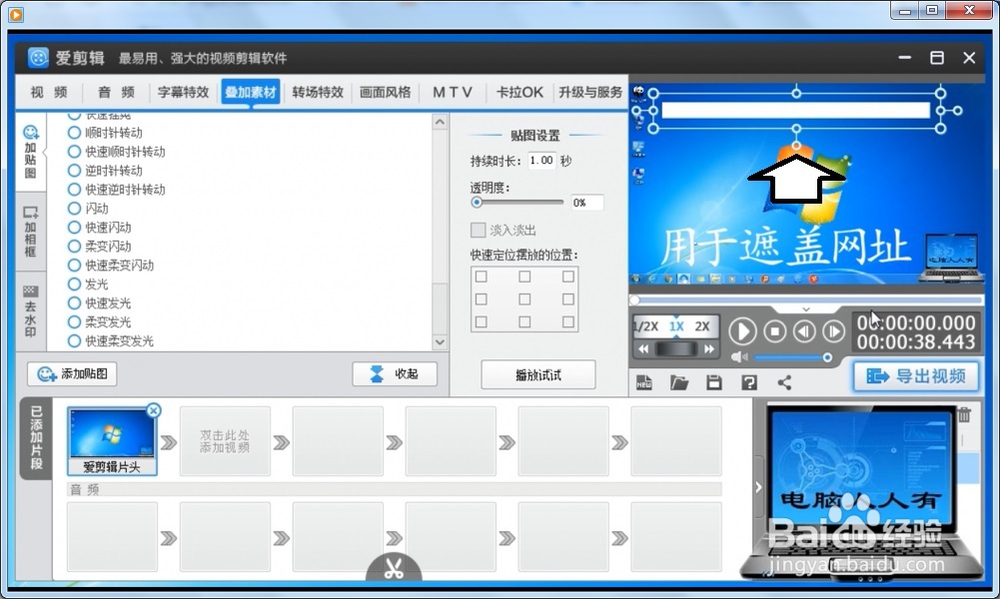Click the fast-forward arrows on jog control

coord(709,349)
